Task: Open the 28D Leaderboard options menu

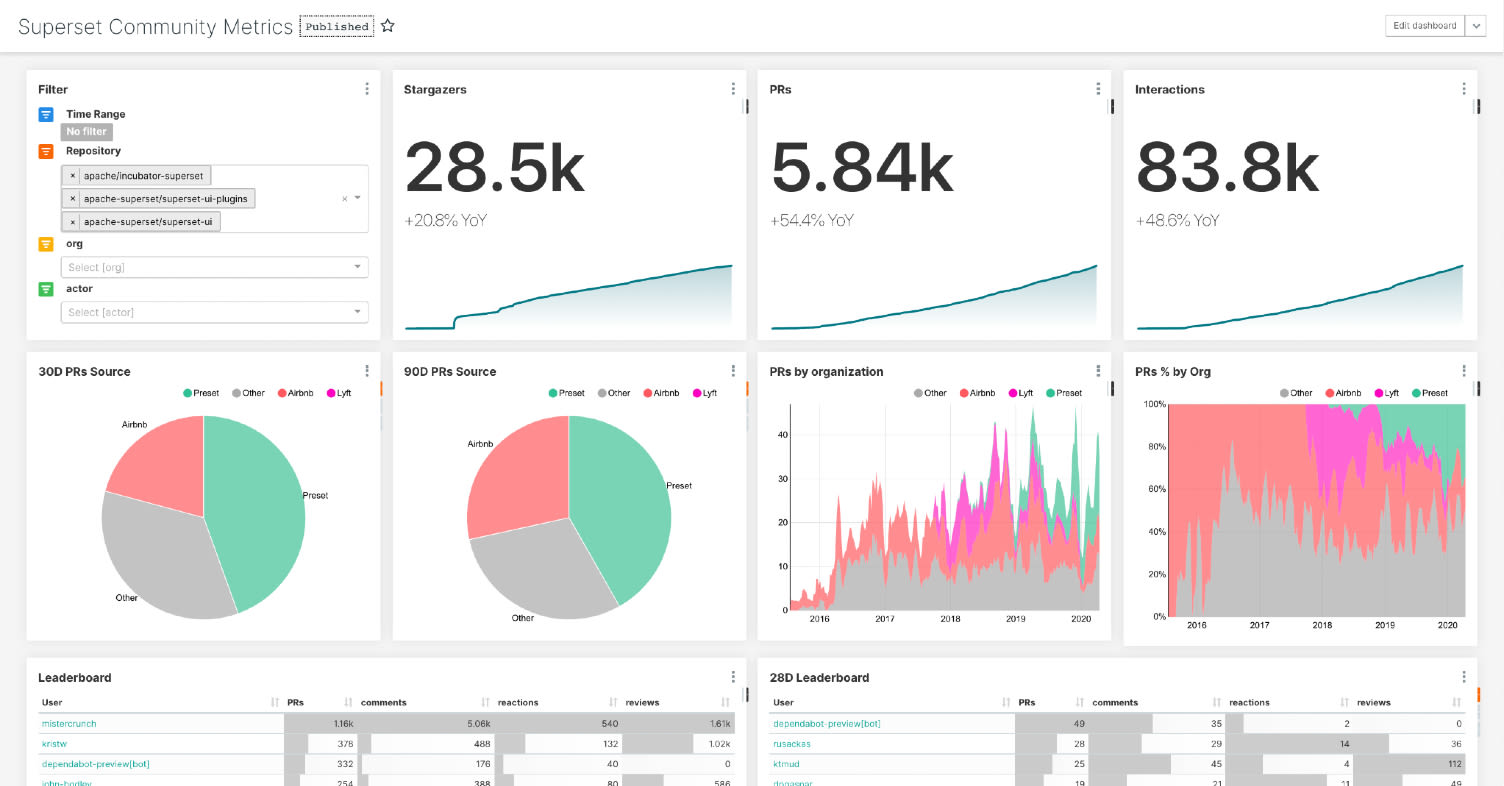Action: point(1464,677)
